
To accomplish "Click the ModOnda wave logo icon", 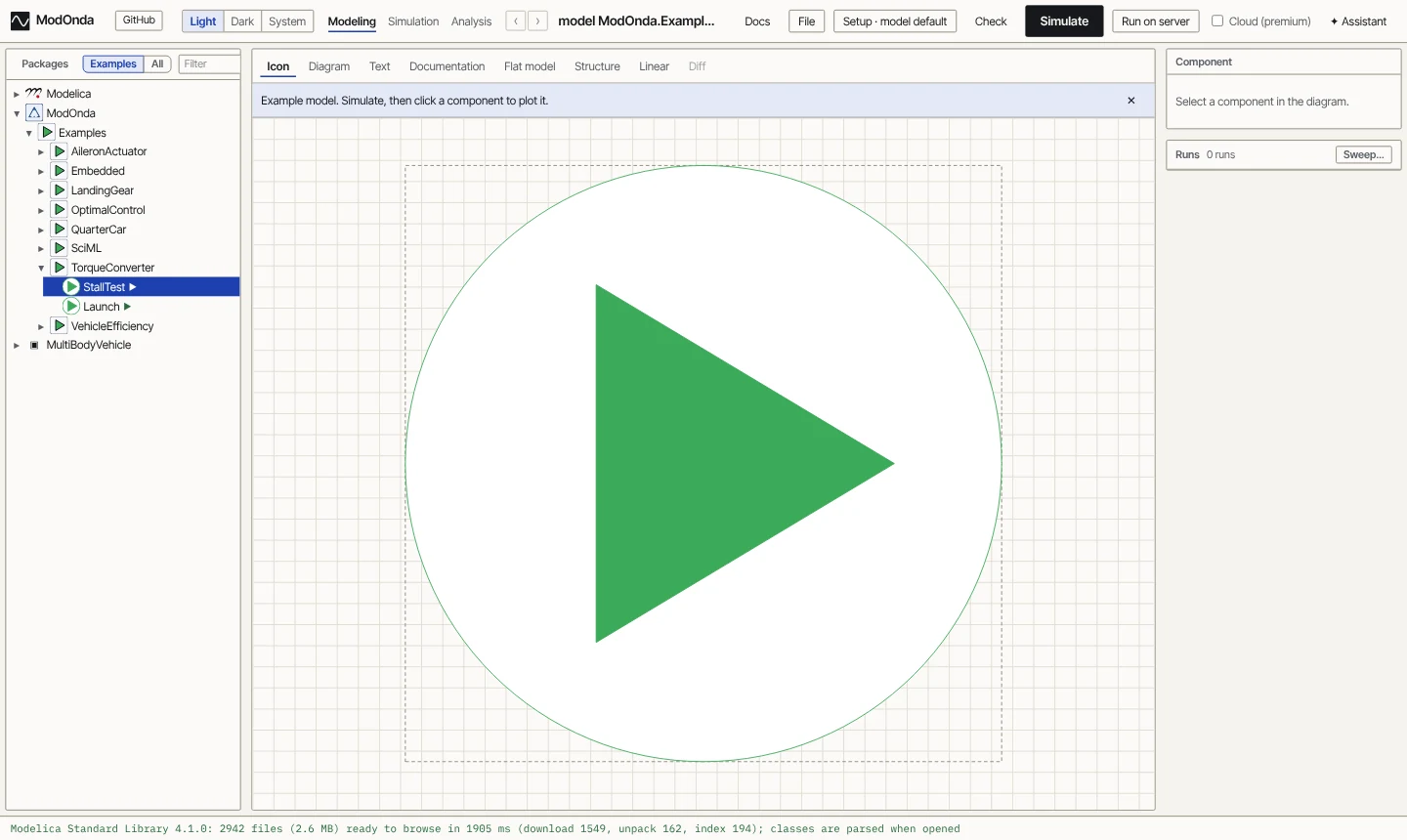I will coord(20,21).
